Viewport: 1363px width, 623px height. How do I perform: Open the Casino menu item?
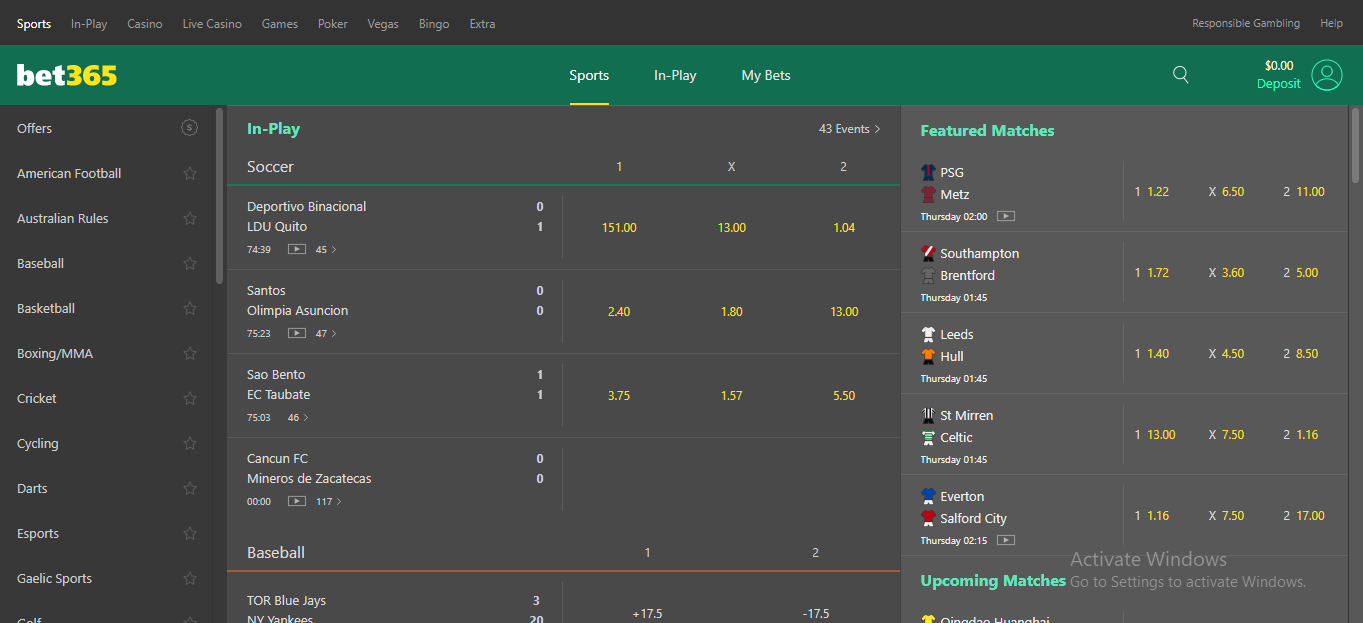[144, 23]
